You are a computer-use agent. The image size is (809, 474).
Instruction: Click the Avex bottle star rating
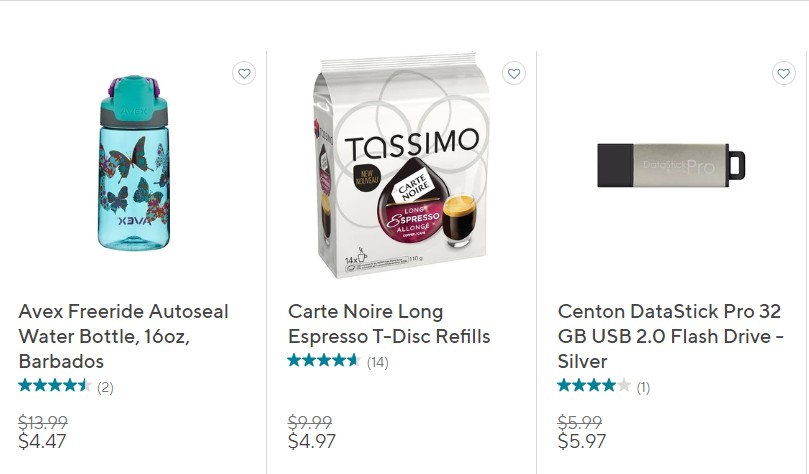coord(55,386)
